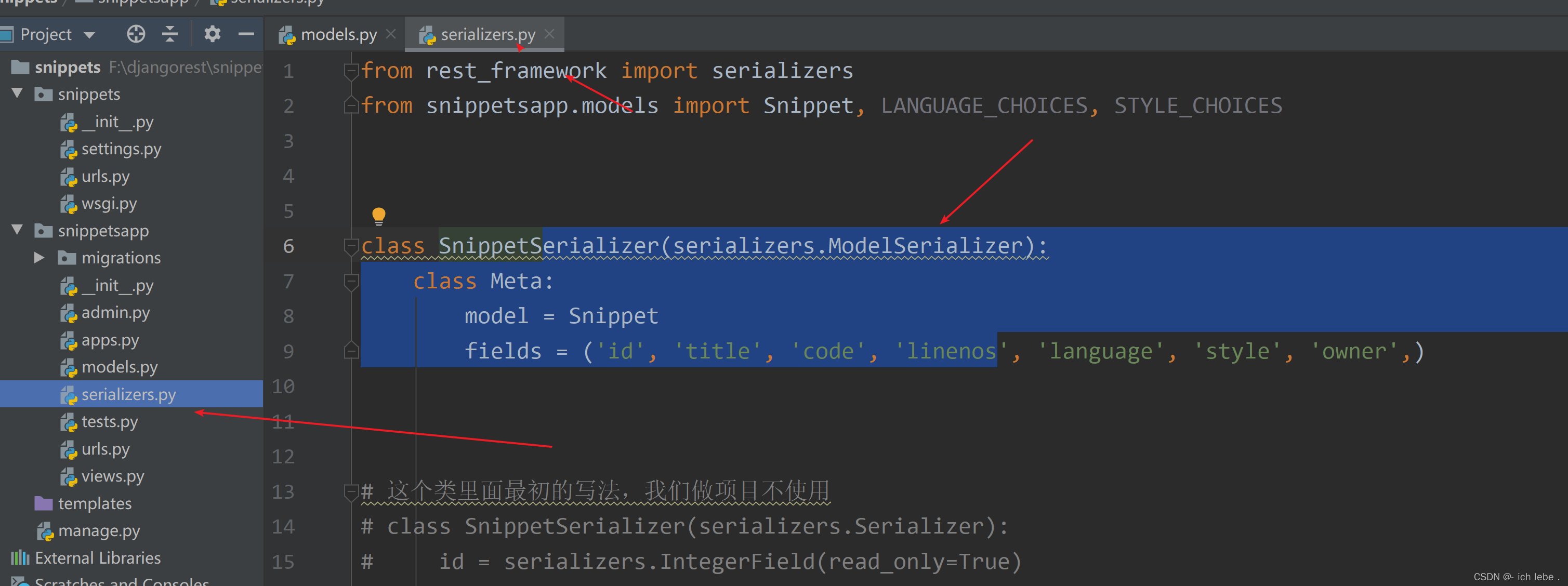Click External Libraries in project tree
The image size is (1568, 586).
tap(97, 558)
